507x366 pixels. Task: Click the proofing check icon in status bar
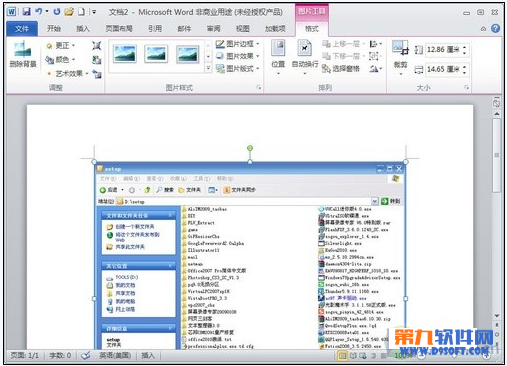pos(86,355)
